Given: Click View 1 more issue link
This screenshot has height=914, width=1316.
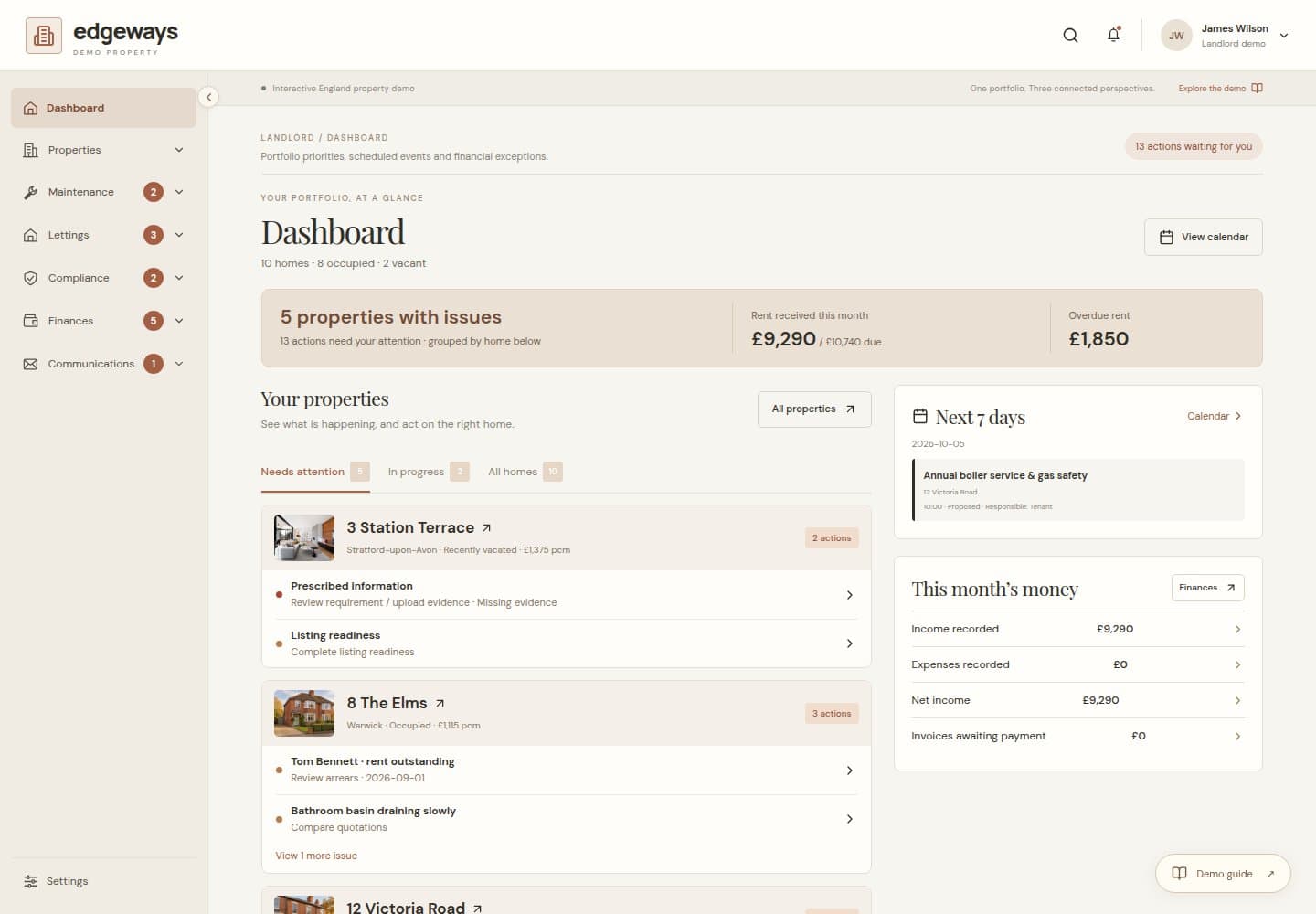Looking at the screenshot, I should click(x=316, y=856).
